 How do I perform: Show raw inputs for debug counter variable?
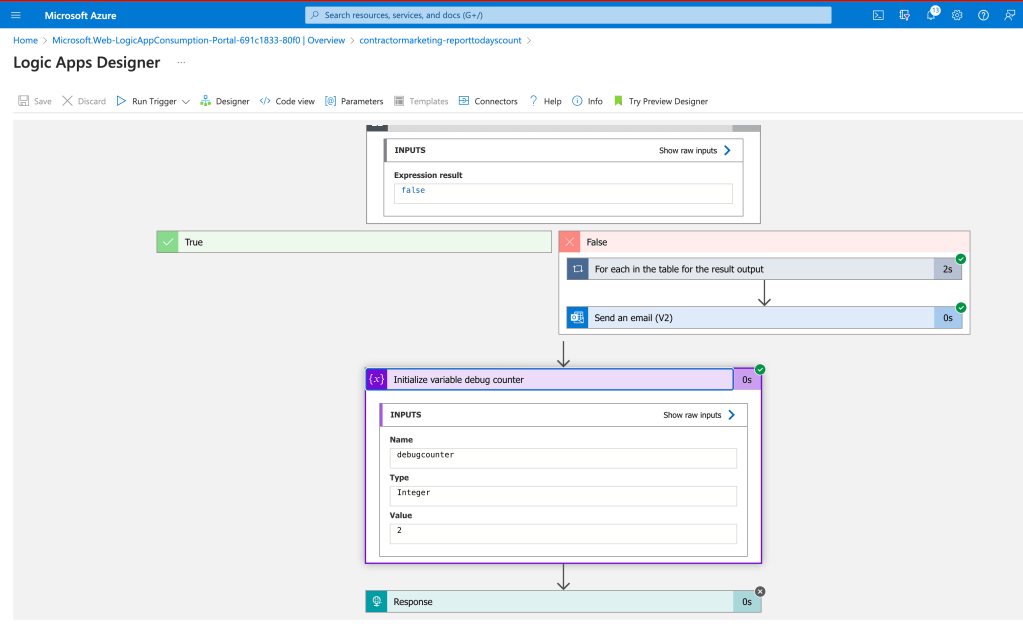click(x=699, y=415)
